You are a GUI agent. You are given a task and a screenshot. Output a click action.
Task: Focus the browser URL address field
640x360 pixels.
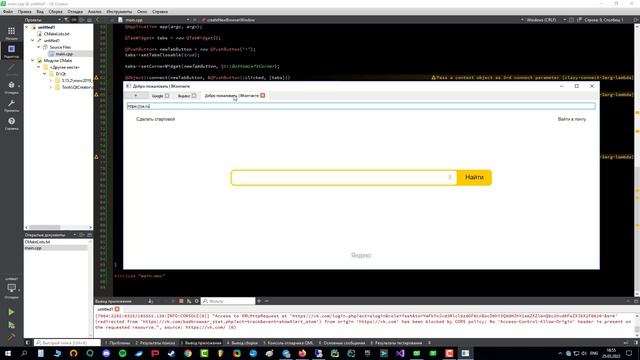tap(361, 106)
